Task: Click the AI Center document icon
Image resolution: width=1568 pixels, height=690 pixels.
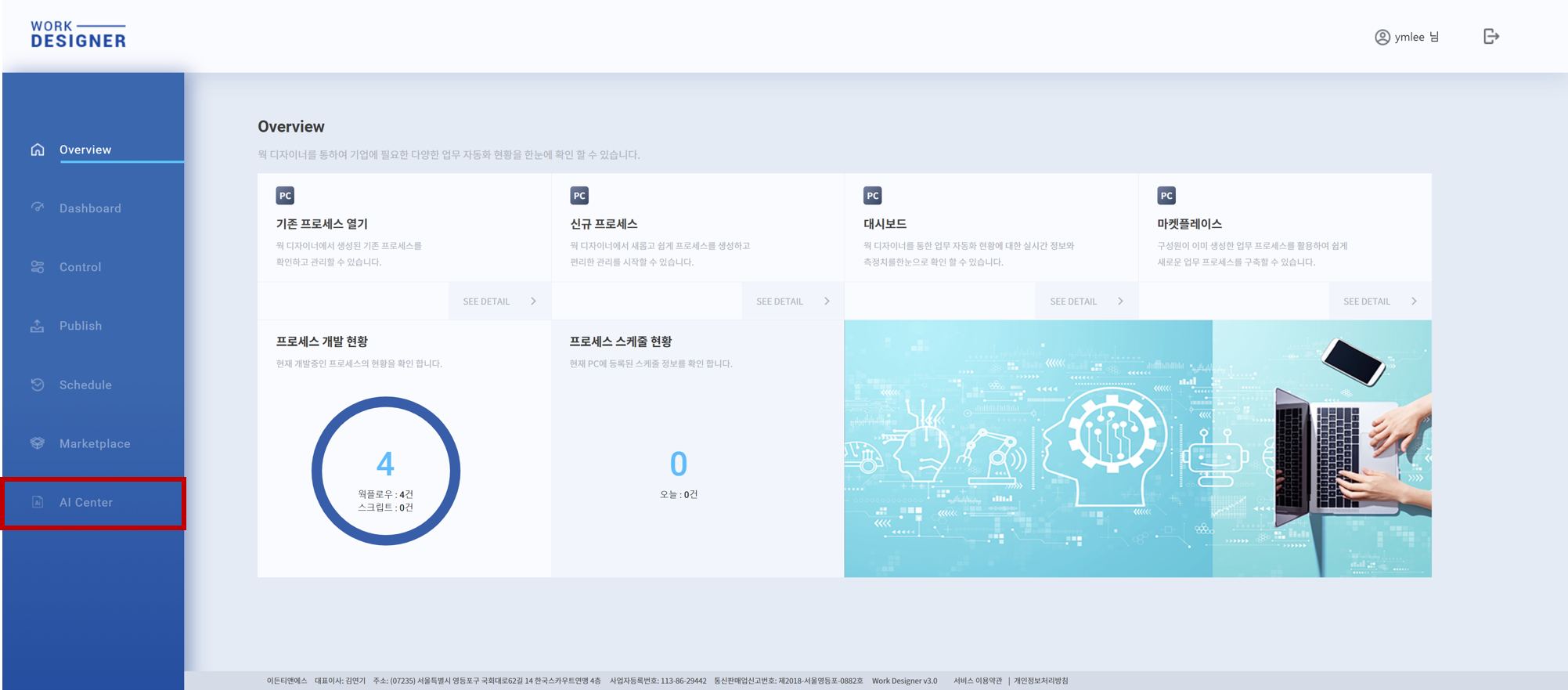Action: click(38, 502)
